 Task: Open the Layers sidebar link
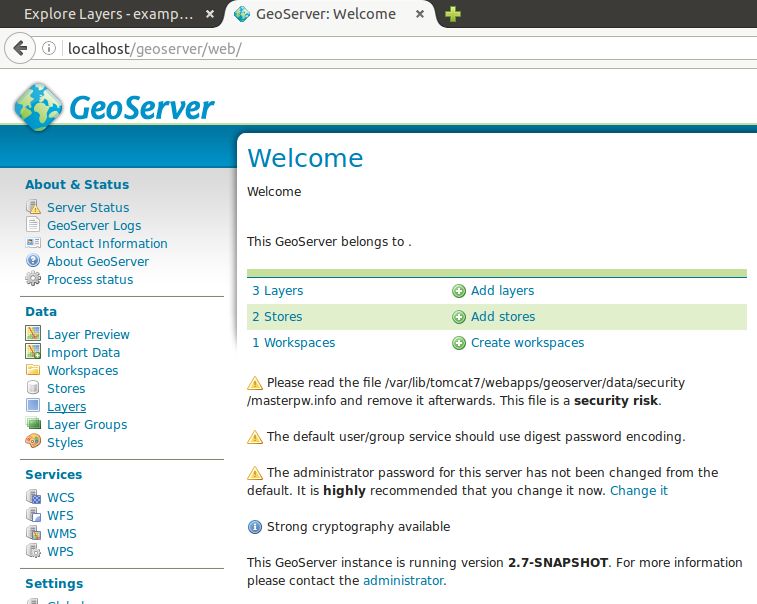(x=67, y=407)
